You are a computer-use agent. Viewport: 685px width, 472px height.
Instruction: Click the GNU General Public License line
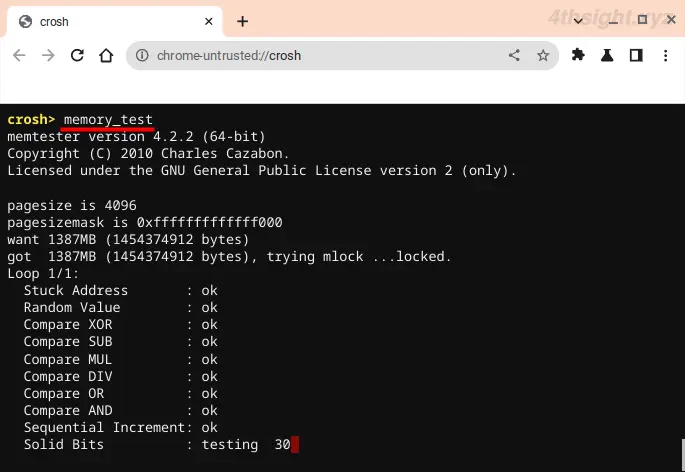262,170
